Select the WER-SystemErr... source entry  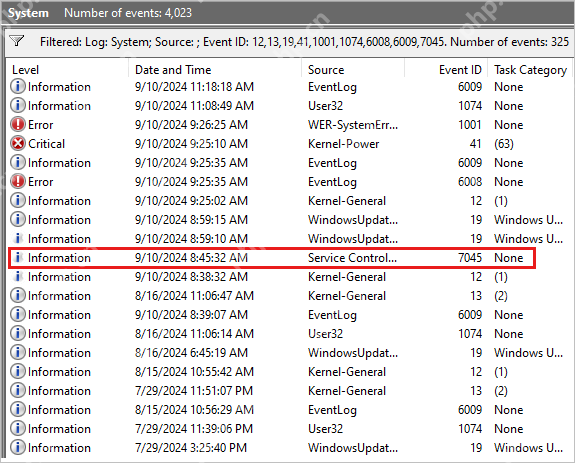[x=353, y=125]
